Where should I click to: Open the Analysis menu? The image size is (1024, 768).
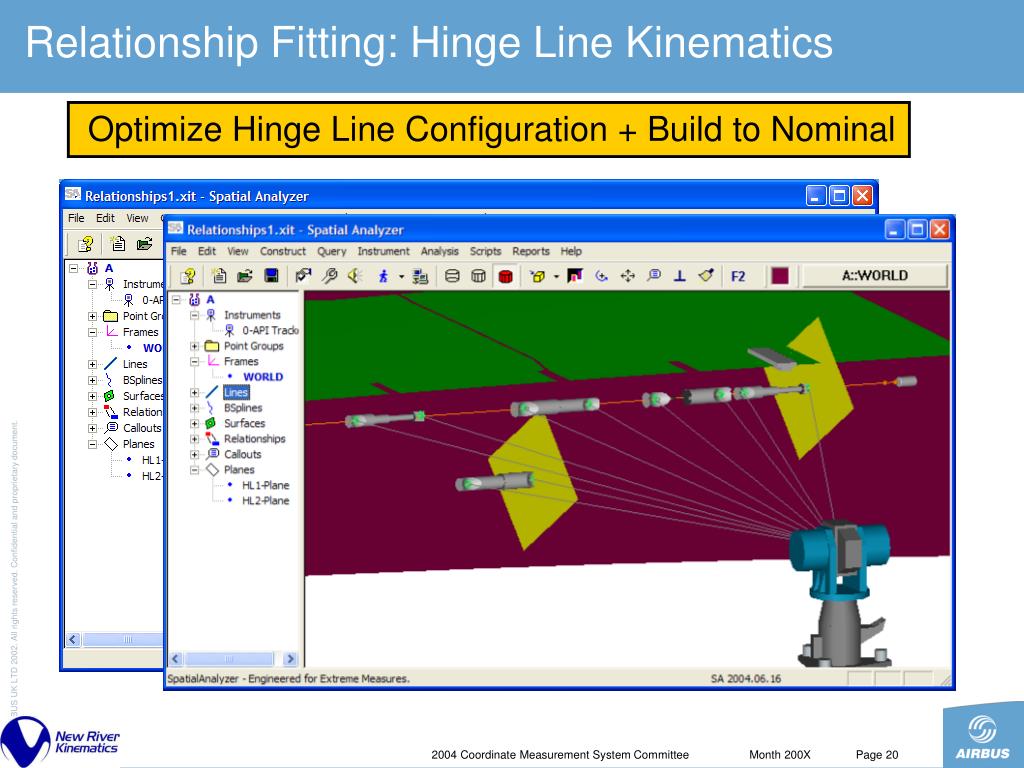[440, 251]
